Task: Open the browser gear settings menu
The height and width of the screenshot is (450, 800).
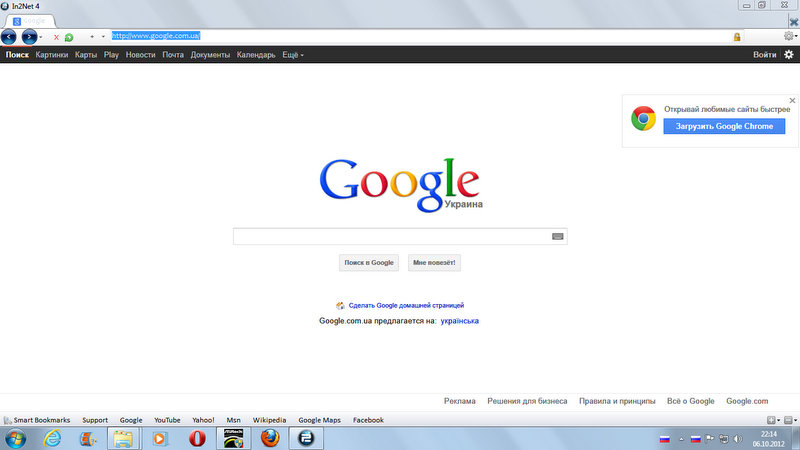Action: pyautogui.click(x=789, y=36)
